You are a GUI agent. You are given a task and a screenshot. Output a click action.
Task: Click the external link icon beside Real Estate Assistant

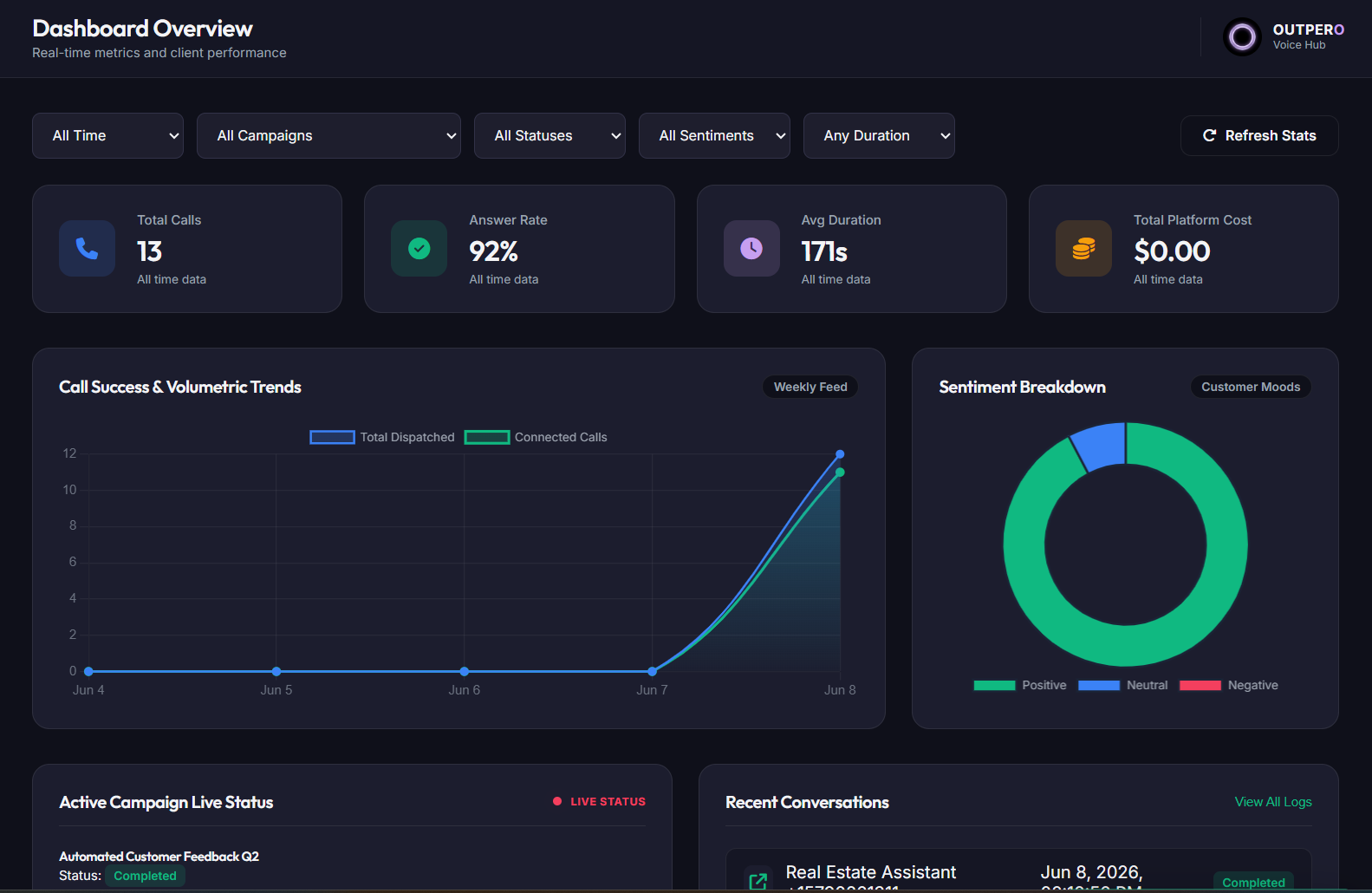pos(758,881)
